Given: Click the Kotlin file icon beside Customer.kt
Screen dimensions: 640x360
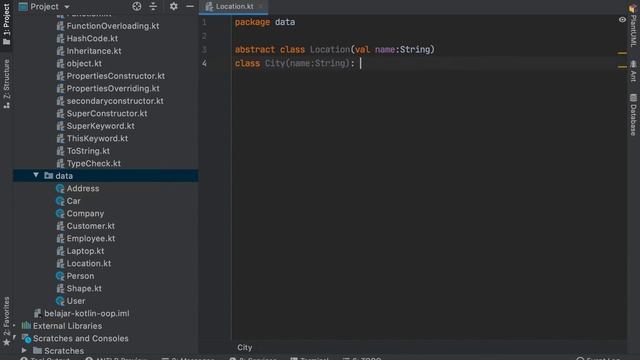Looking at the screenshot, I should pyautogui.click(x=60, y=226).
